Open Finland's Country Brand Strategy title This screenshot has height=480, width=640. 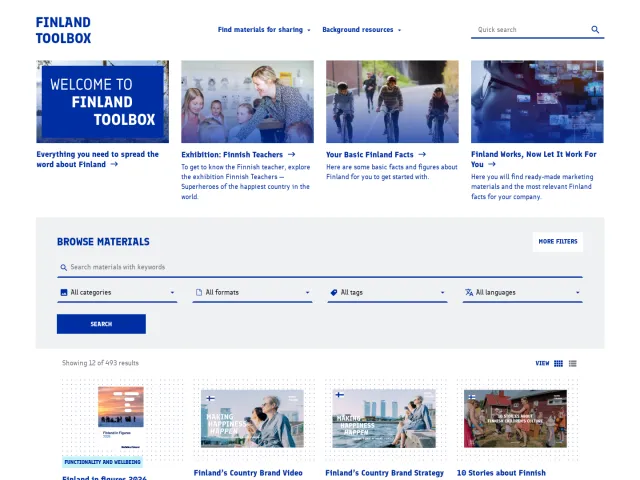(x=384, y=473)
